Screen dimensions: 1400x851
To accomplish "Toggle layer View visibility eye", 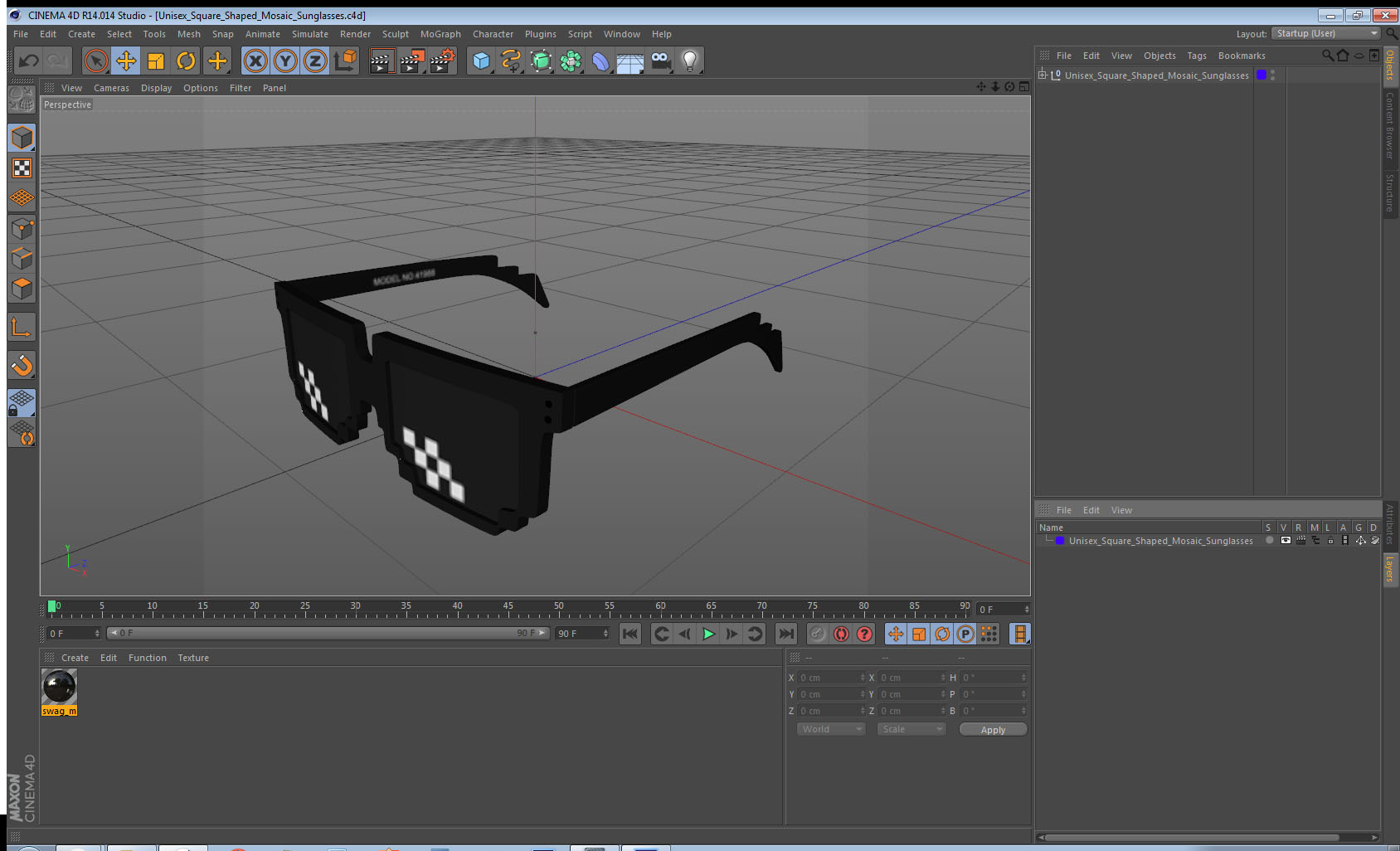I will [x=1286, y=540].
